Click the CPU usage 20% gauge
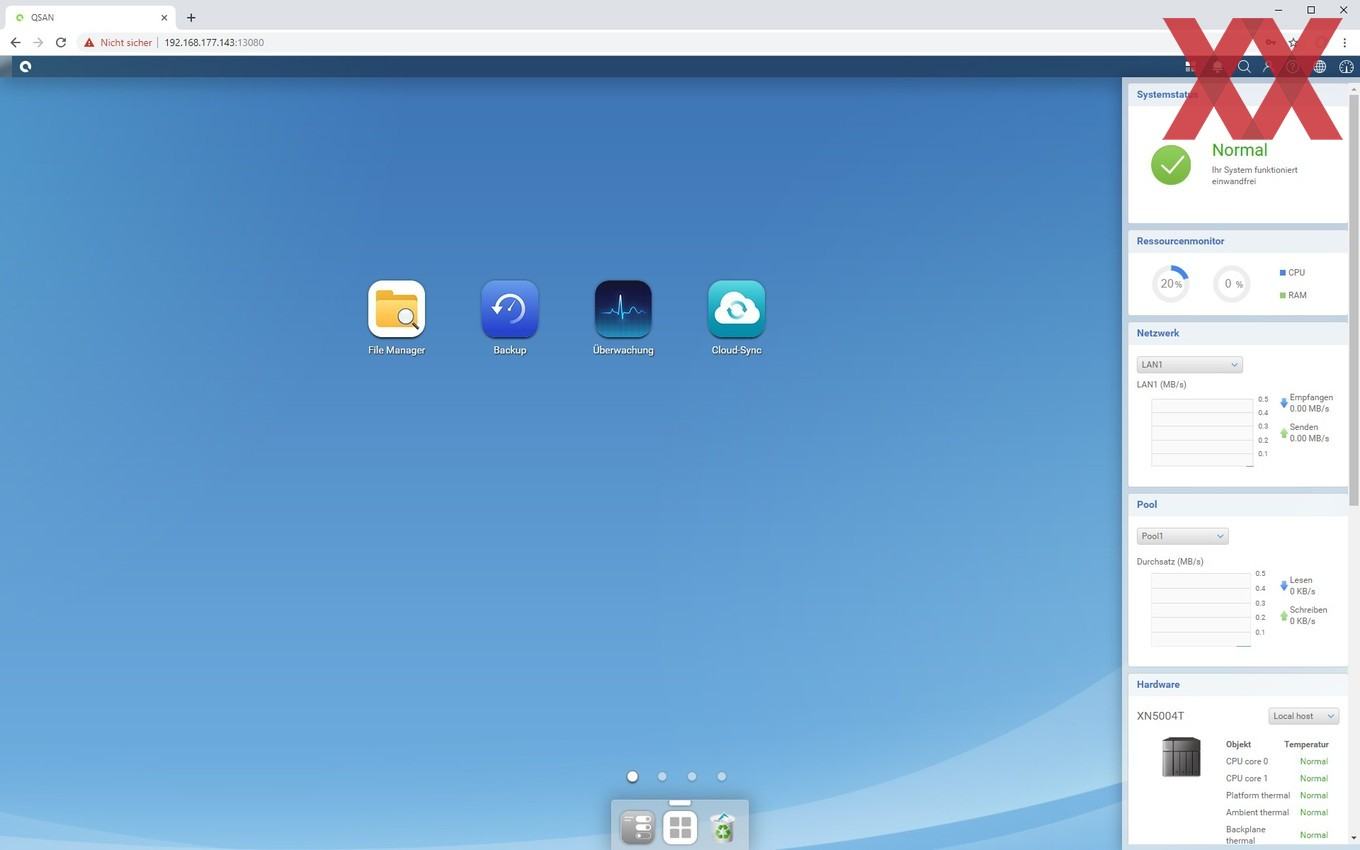 click(1170, 284)
